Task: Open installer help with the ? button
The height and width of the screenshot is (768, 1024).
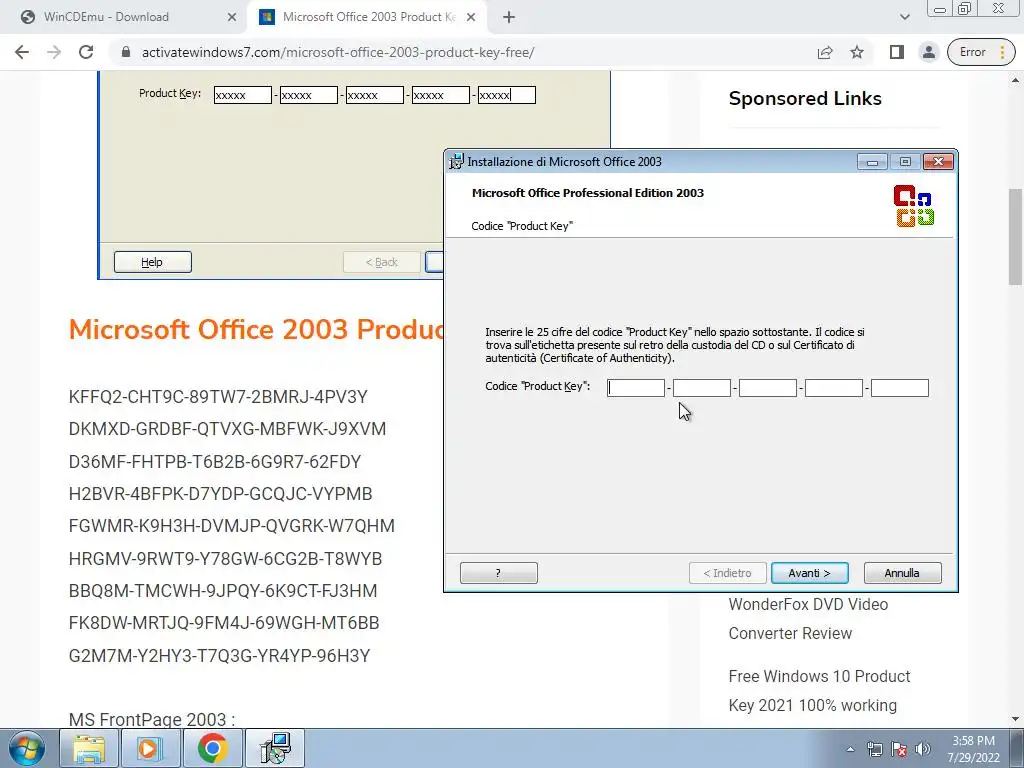Action: pyautogui.click(x=499, y=573)
